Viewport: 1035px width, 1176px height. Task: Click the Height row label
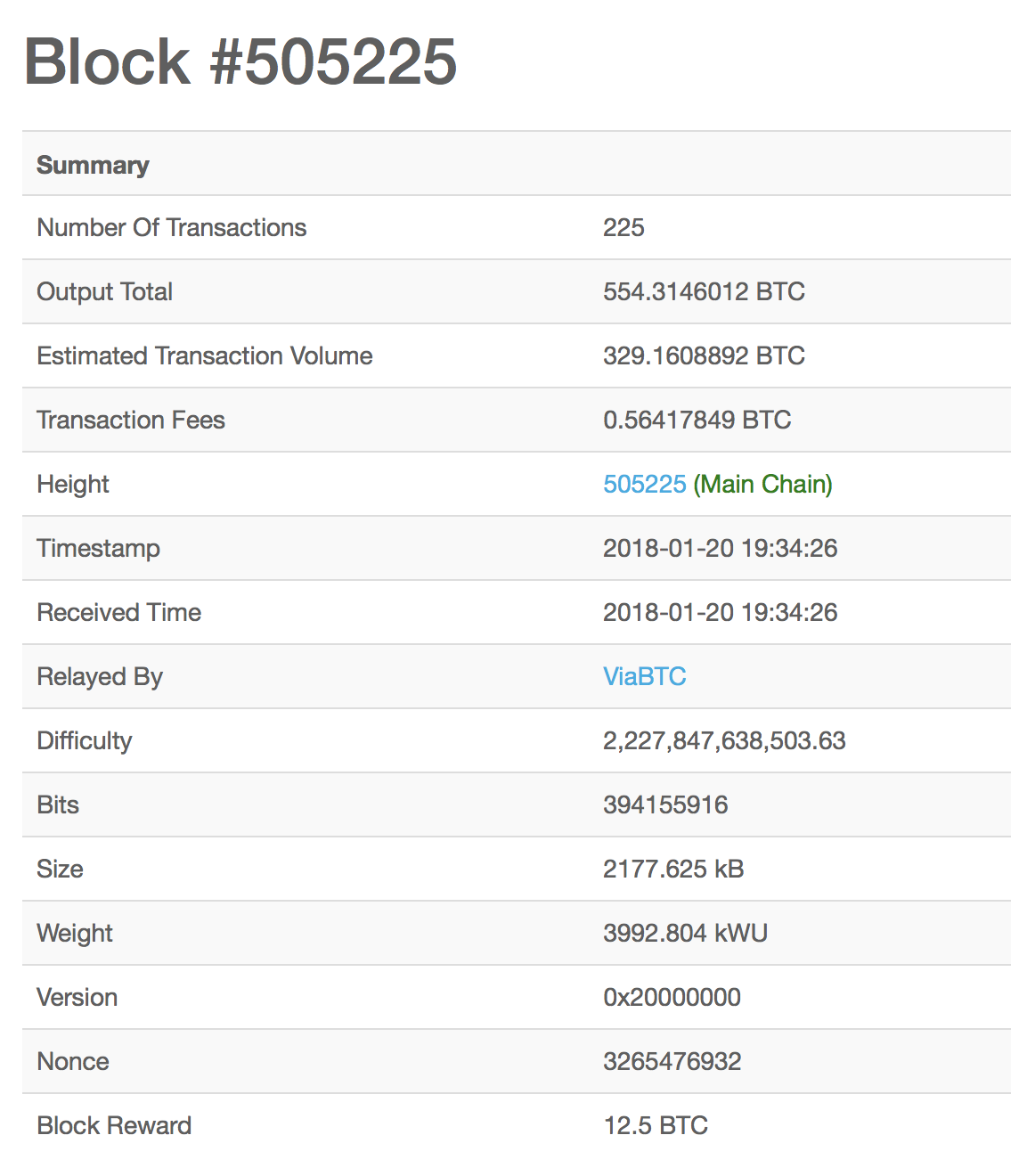(73, 484)
